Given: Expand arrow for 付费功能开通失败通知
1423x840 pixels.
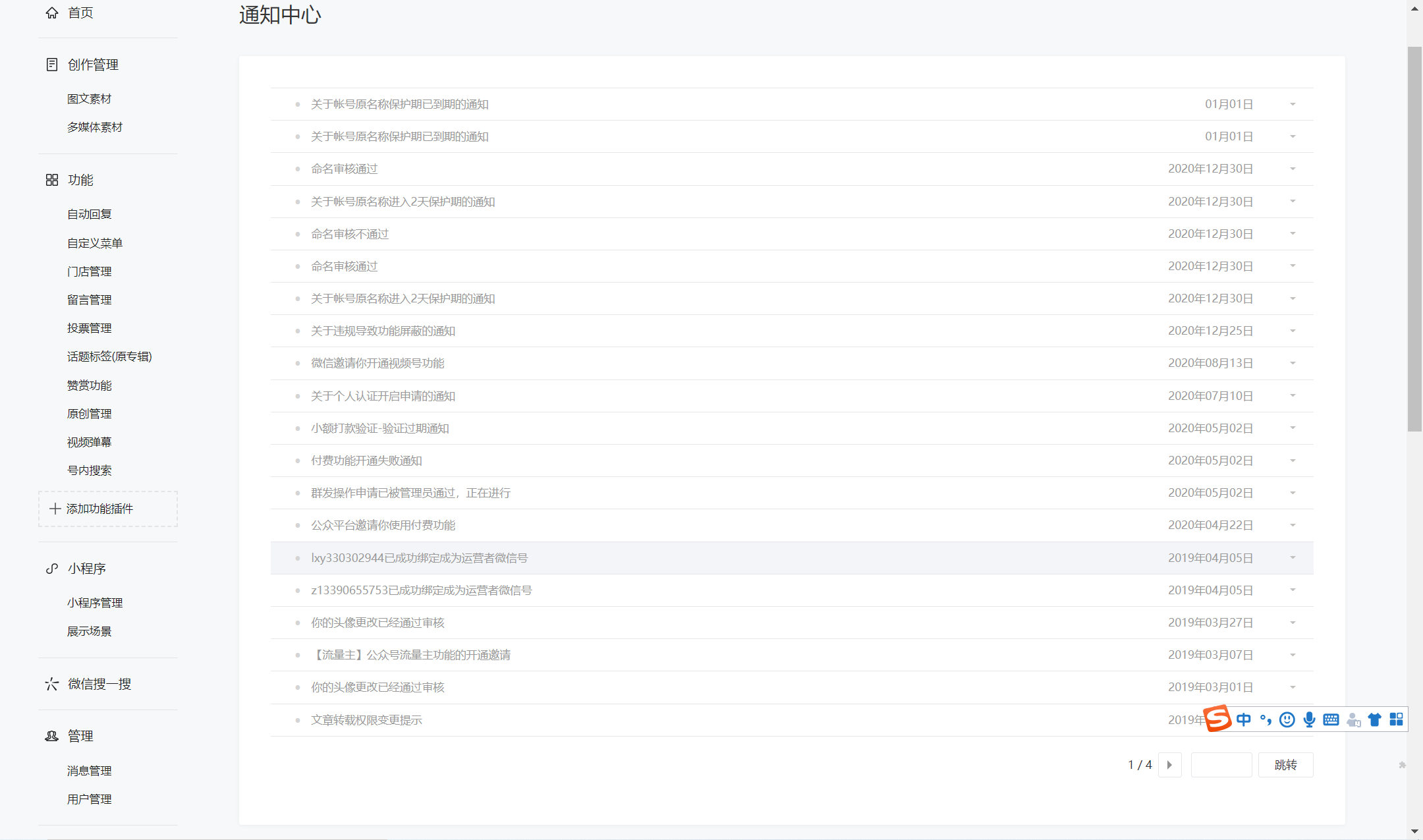Looking at the screenshot, I should pos(1293,461).
